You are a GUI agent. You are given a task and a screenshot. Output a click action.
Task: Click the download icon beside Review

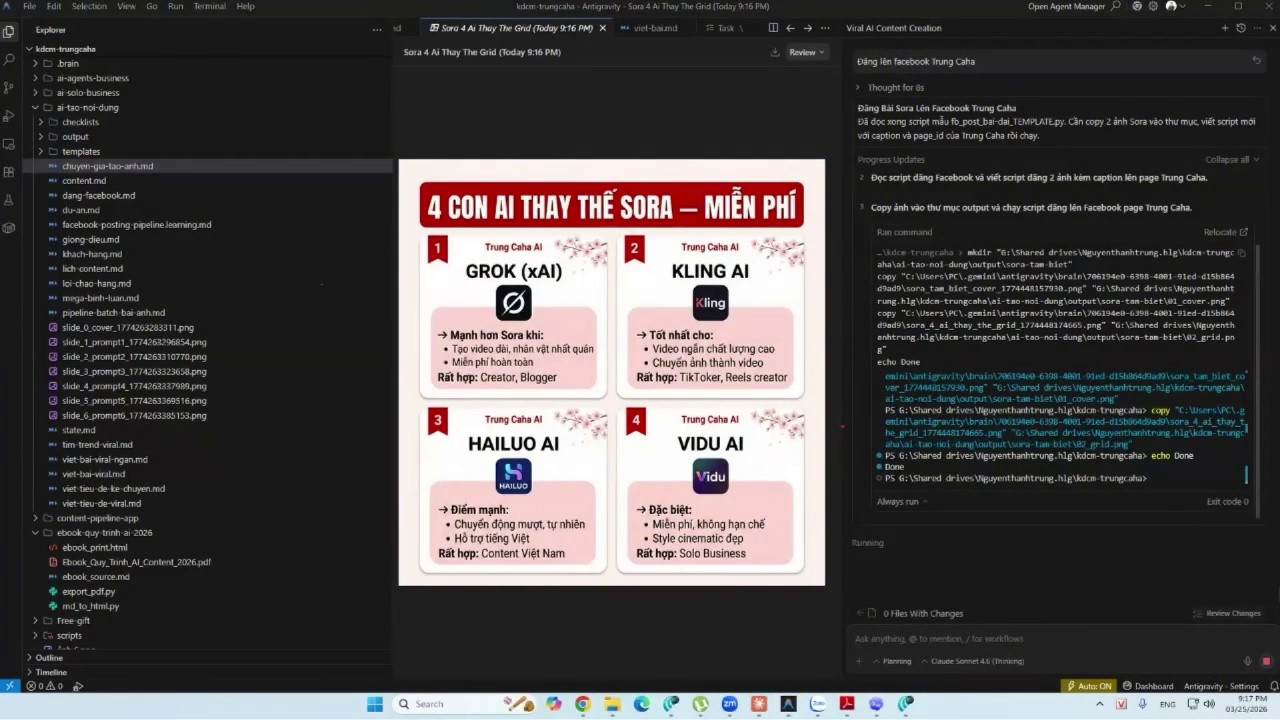pos(773,52)
